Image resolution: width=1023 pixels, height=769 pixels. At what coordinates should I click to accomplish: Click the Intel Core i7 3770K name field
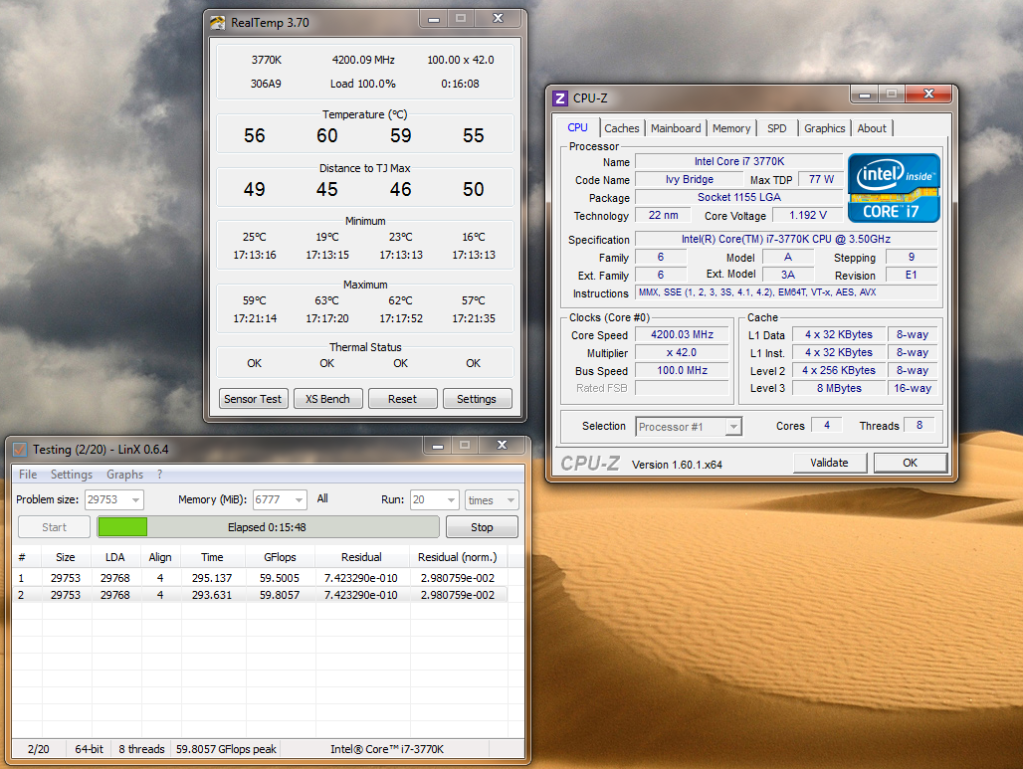click(739, 161)
